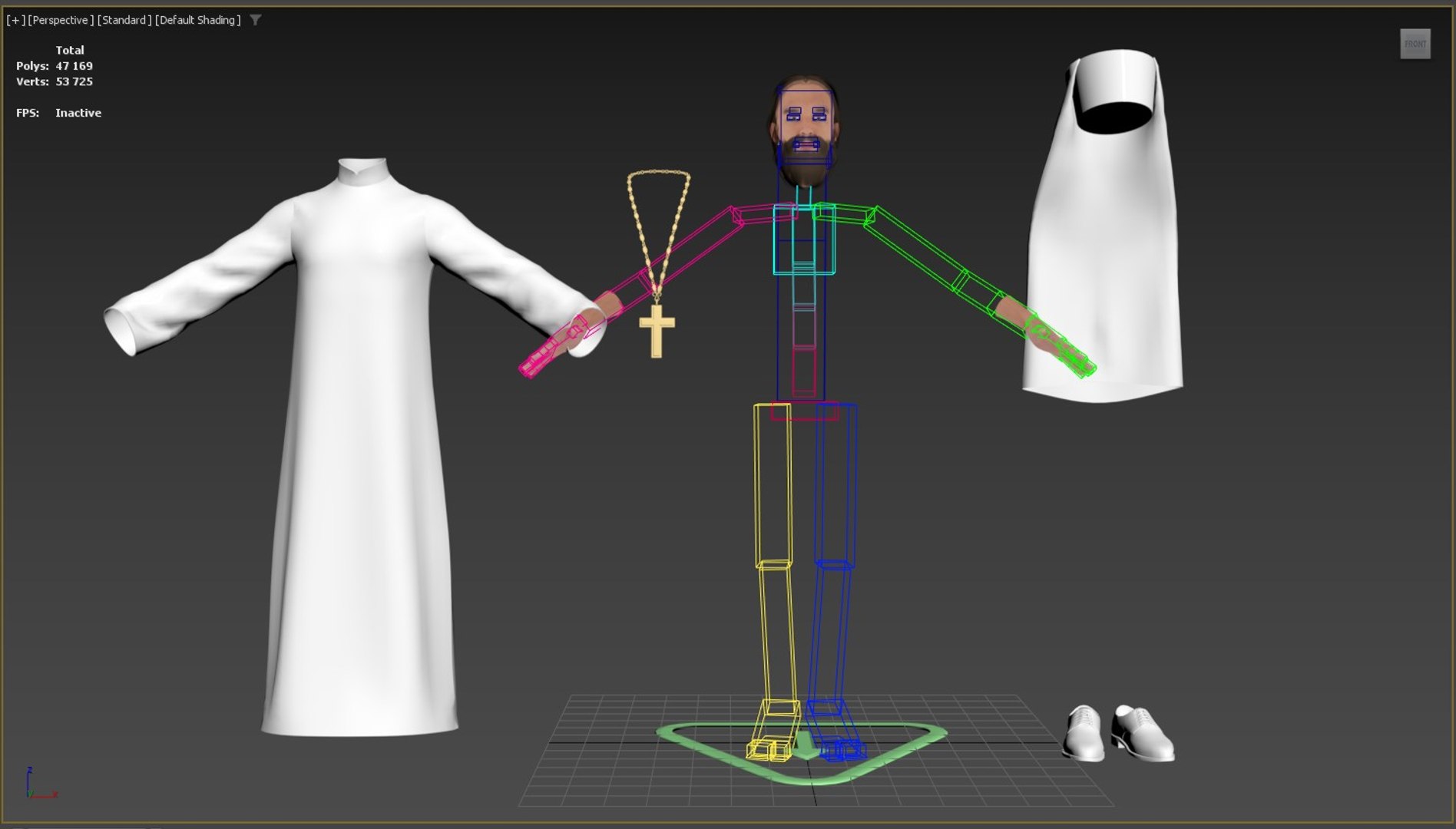Click the ViewCube FRONT face
1456x829 pixels.
[1415, 44]
